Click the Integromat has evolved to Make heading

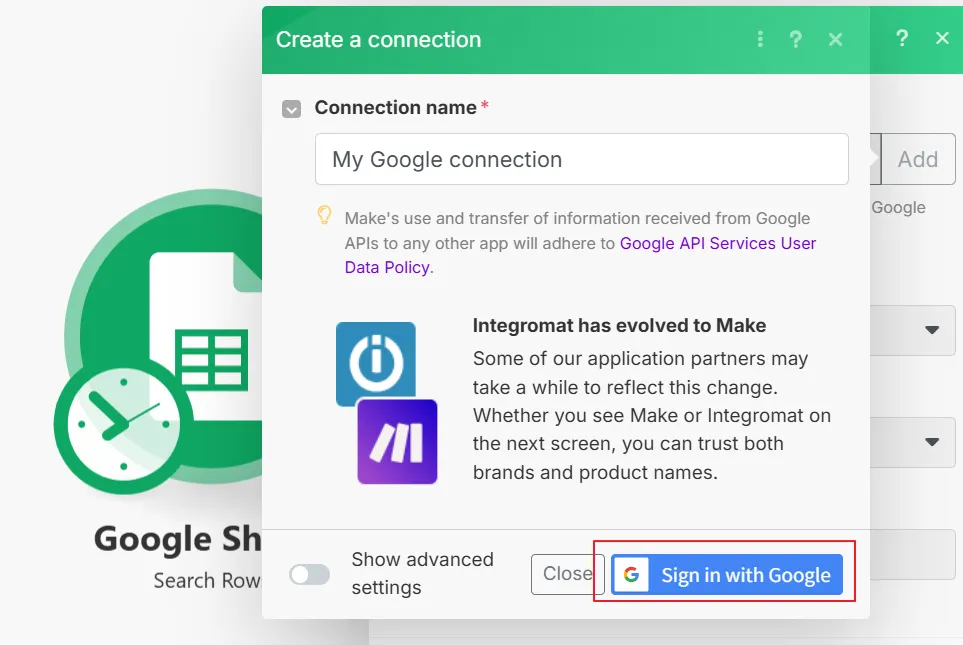pyautogui.click(x=619, y=326)
